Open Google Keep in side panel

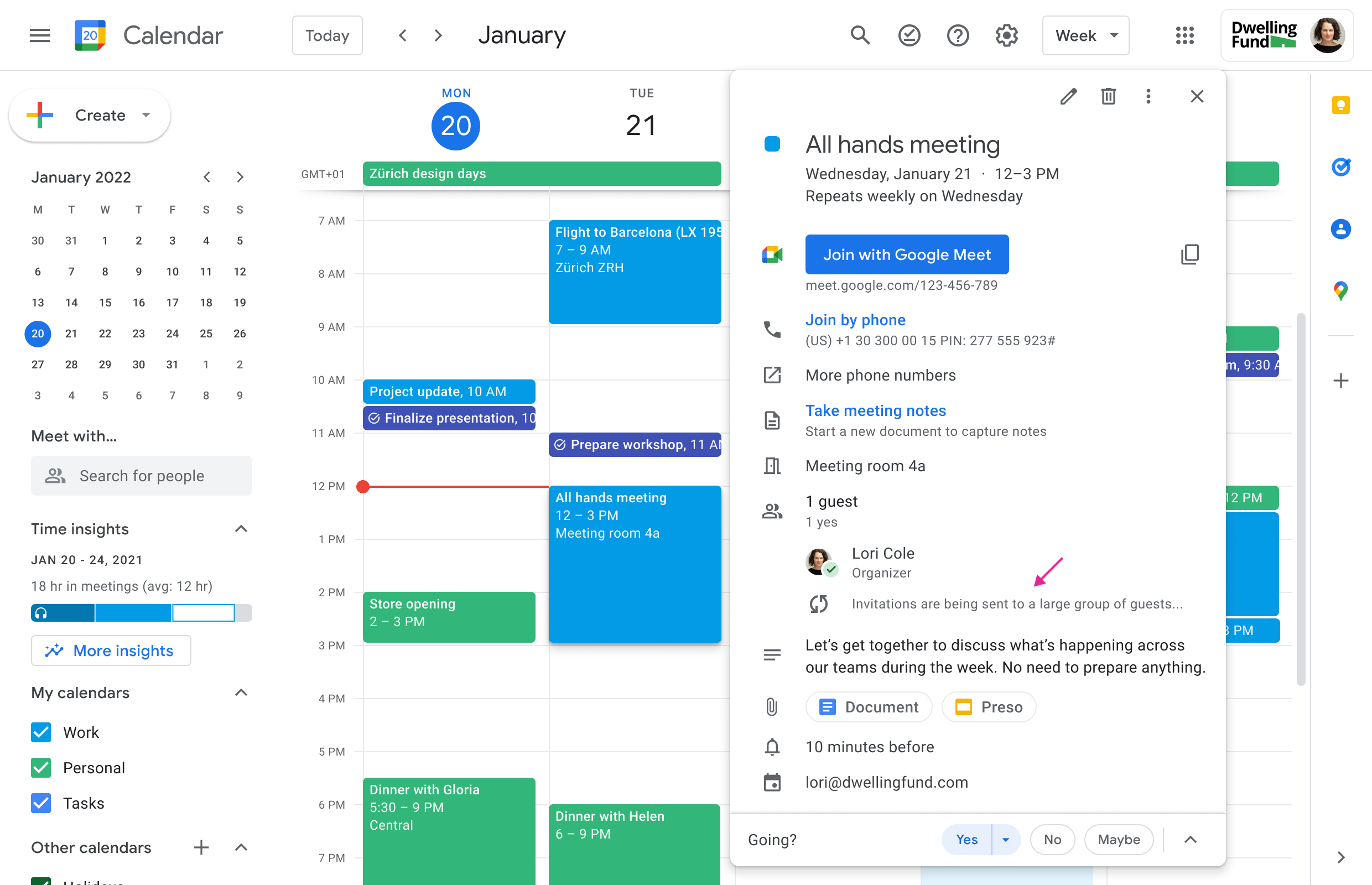1340,105
